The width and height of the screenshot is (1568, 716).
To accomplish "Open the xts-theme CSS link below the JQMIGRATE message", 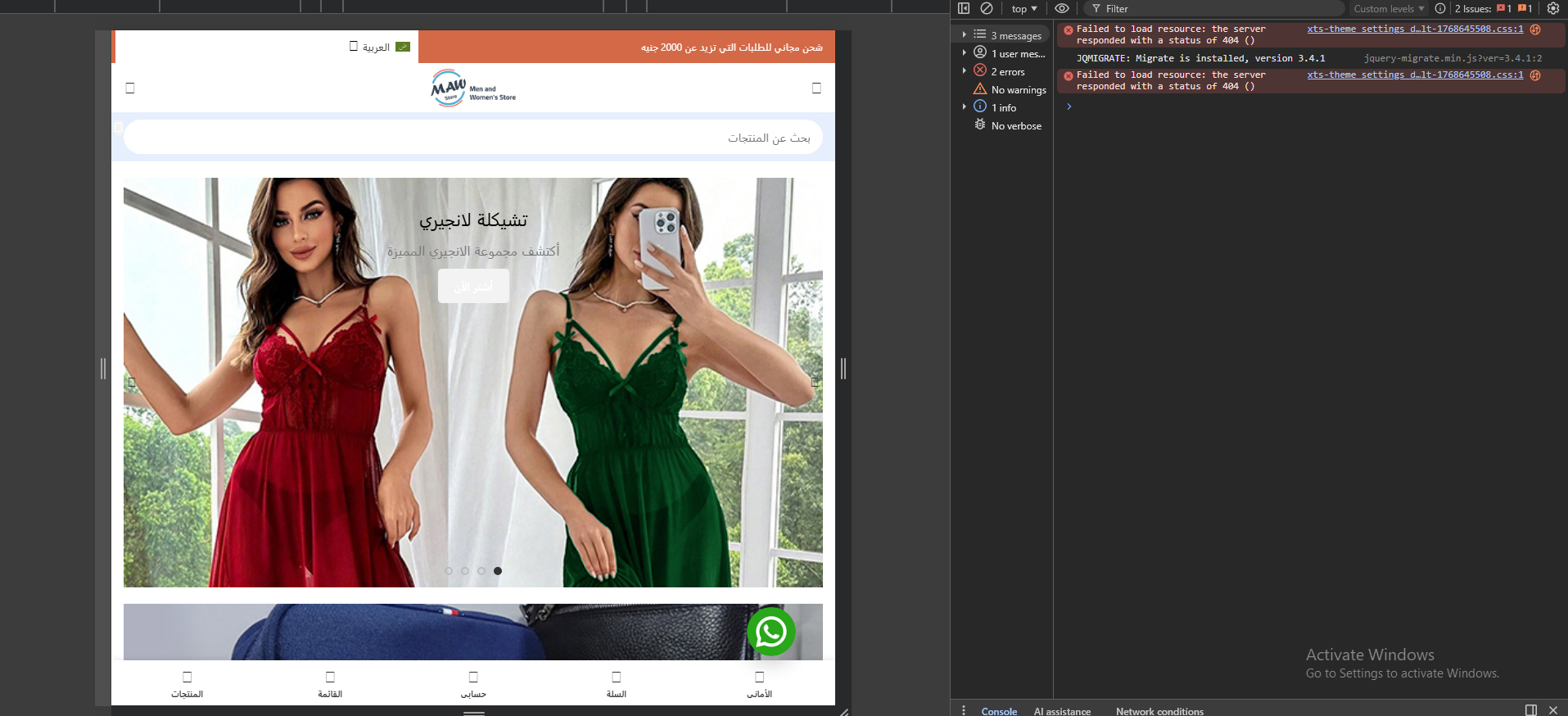I will [x=1415, y=75].
